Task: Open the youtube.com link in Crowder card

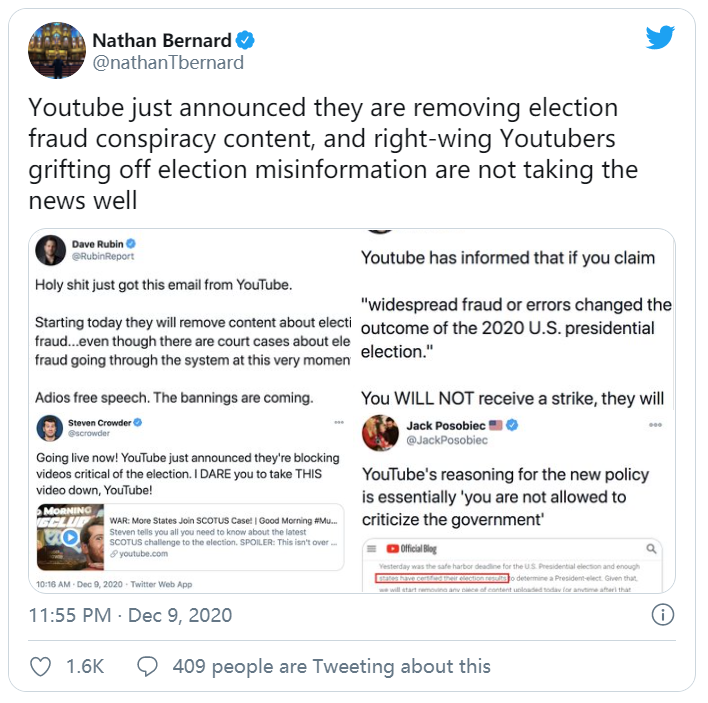Action: (x=139, y=554)
